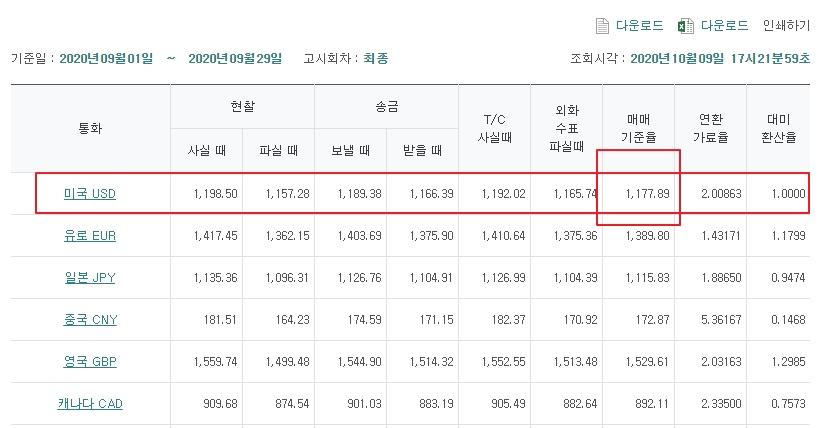
Task: Select GBP base rate 1,529.61
Action: click(647, 361)
